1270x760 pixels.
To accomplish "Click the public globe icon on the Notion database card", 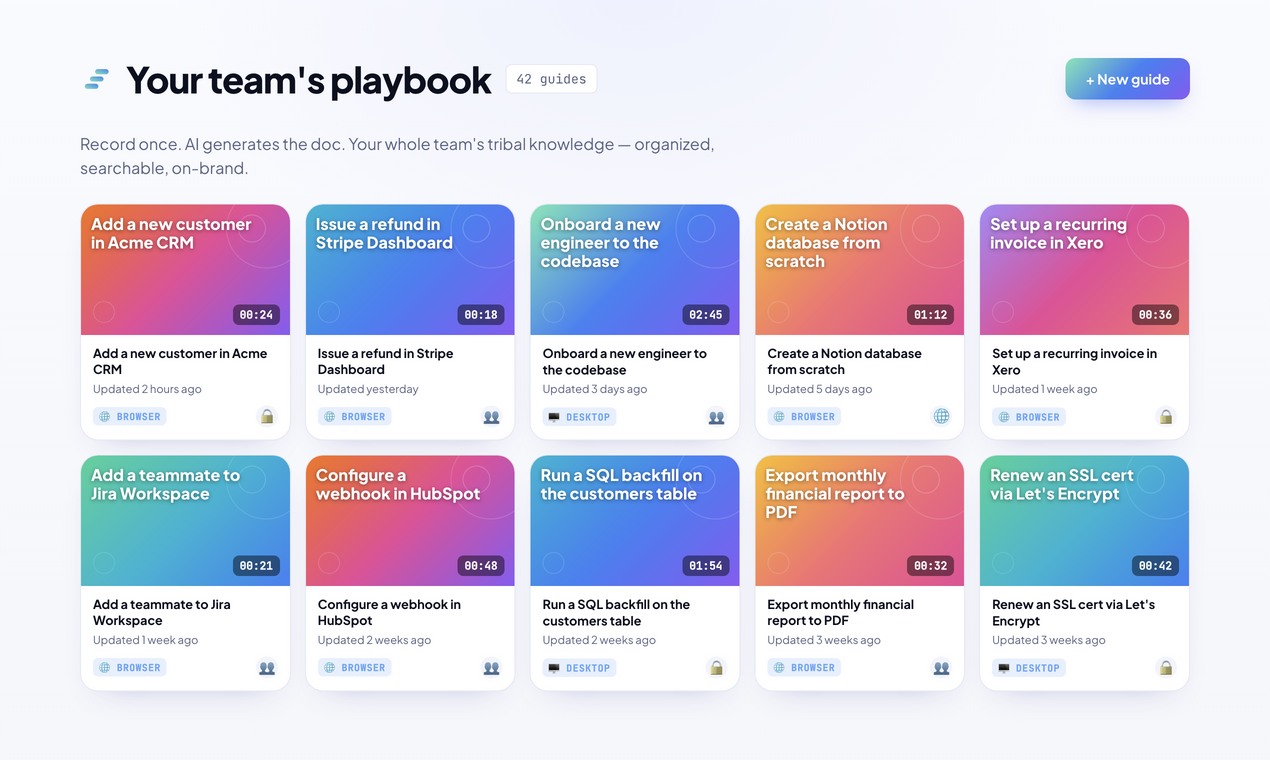I will pyautogui.click(x=941, y=417).
